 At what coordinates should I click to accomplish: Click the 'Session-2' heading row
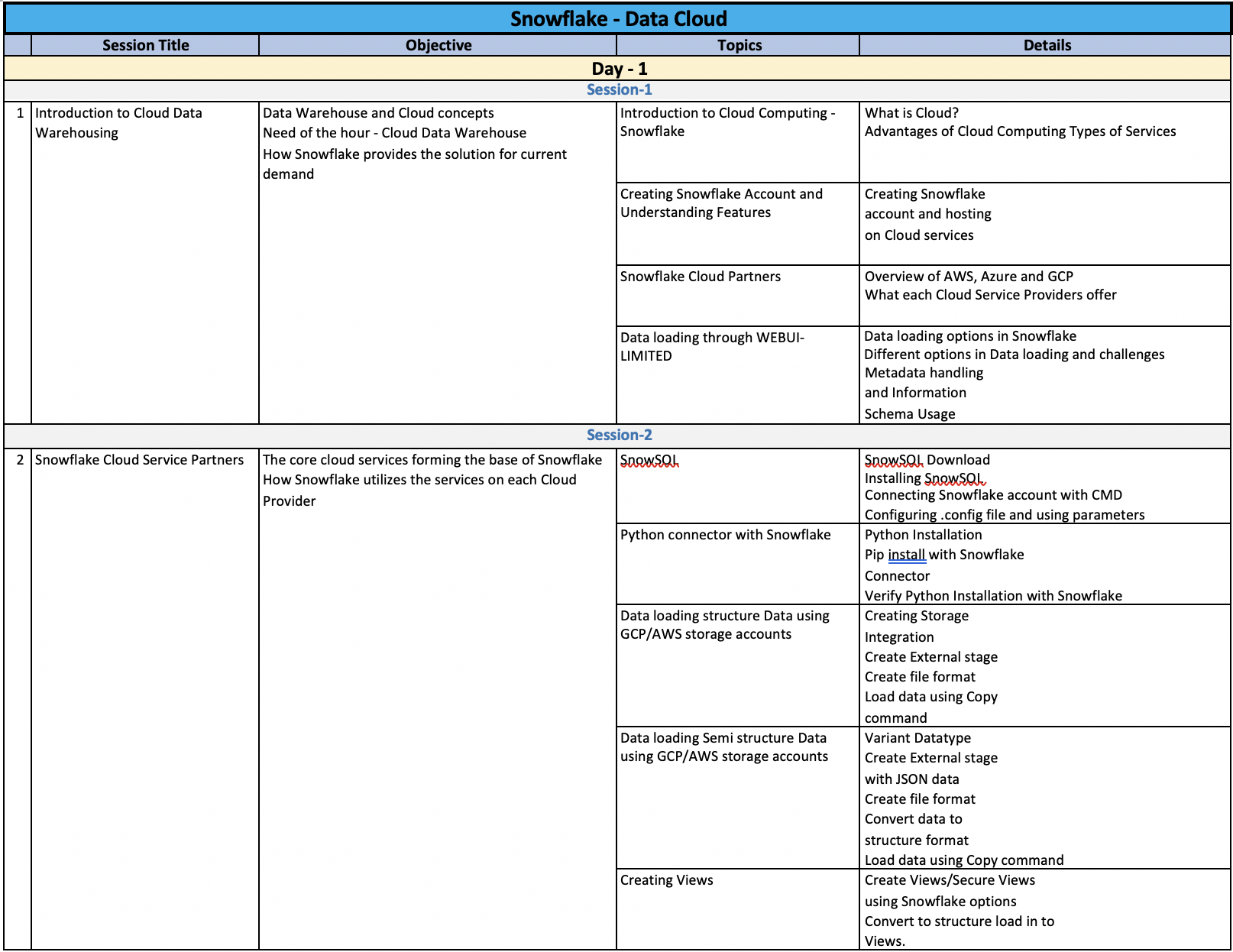click(x=618, y=436)
